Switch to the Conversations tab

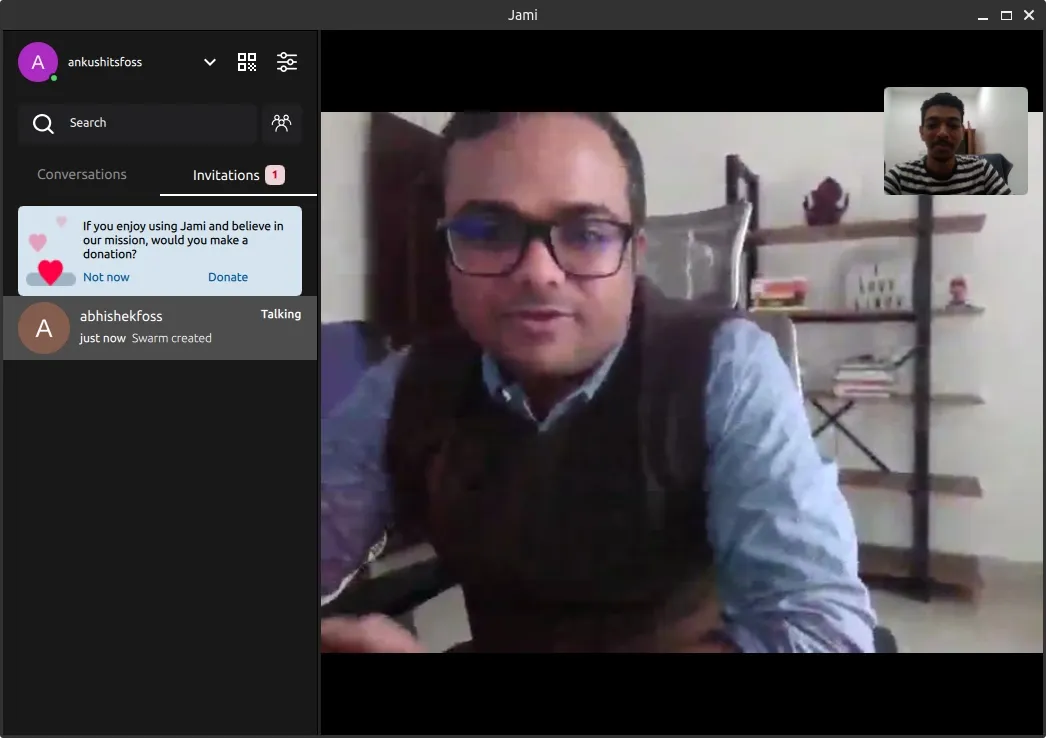click(x=82, y=174)
